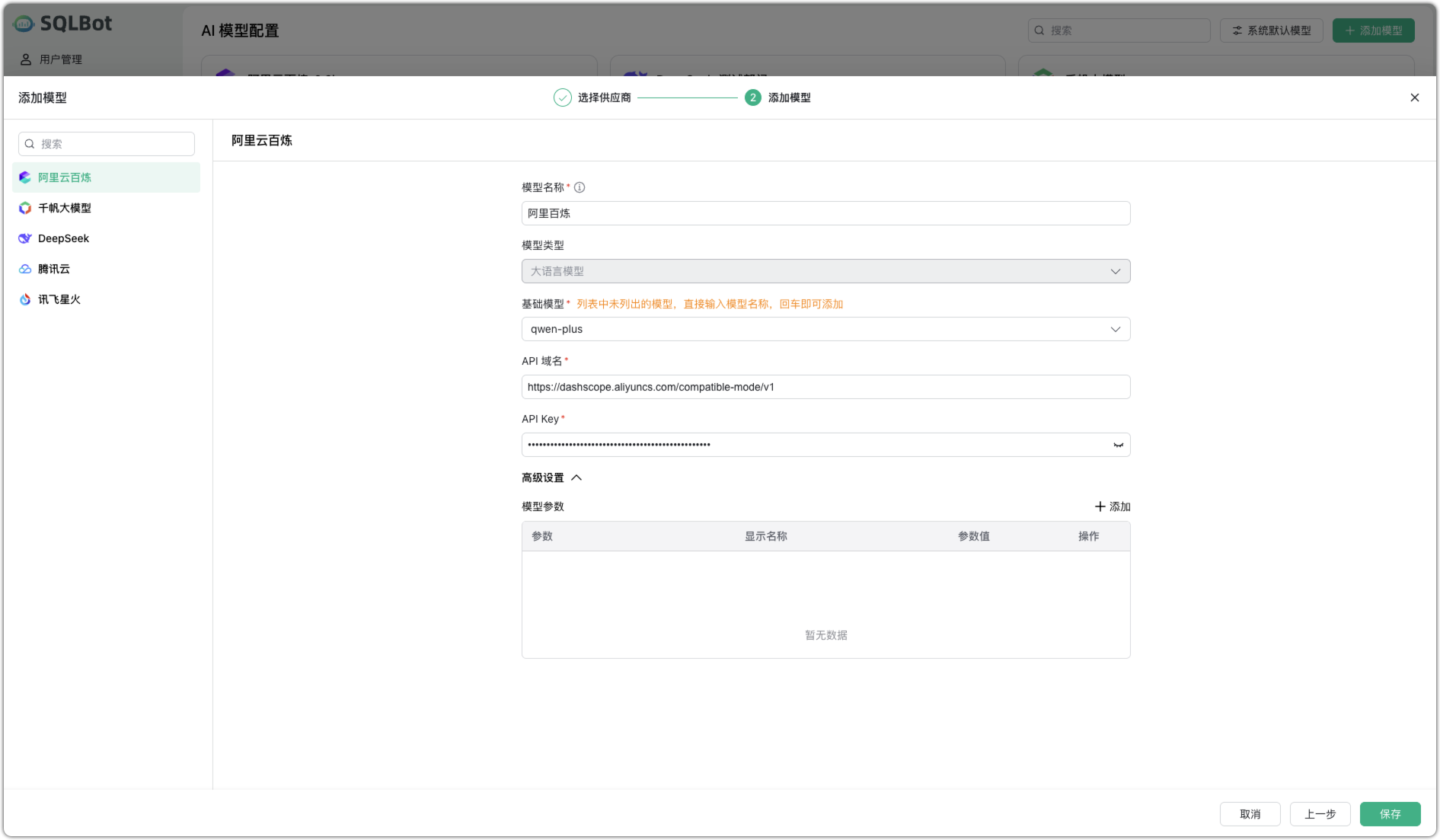The height and width of the screenshot is (840, 1440).
Task: Click the info icon beside 模型名称
Action: coord(580,187)
